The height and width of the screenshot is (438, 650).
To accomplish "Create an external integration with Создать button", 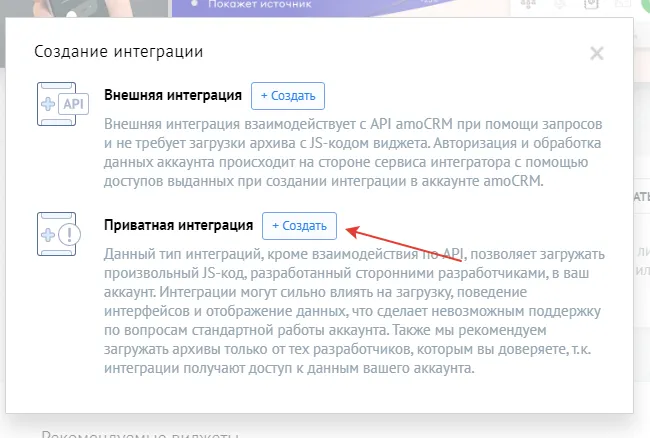I will click(288, 96).
